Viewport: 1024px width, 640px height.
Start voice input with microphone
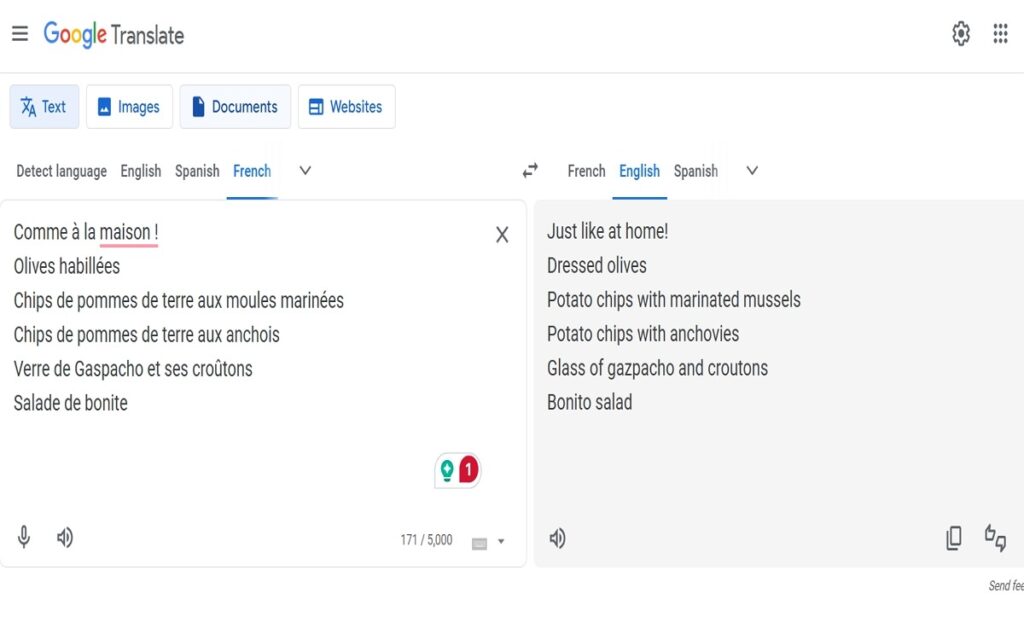coord(25,538)
